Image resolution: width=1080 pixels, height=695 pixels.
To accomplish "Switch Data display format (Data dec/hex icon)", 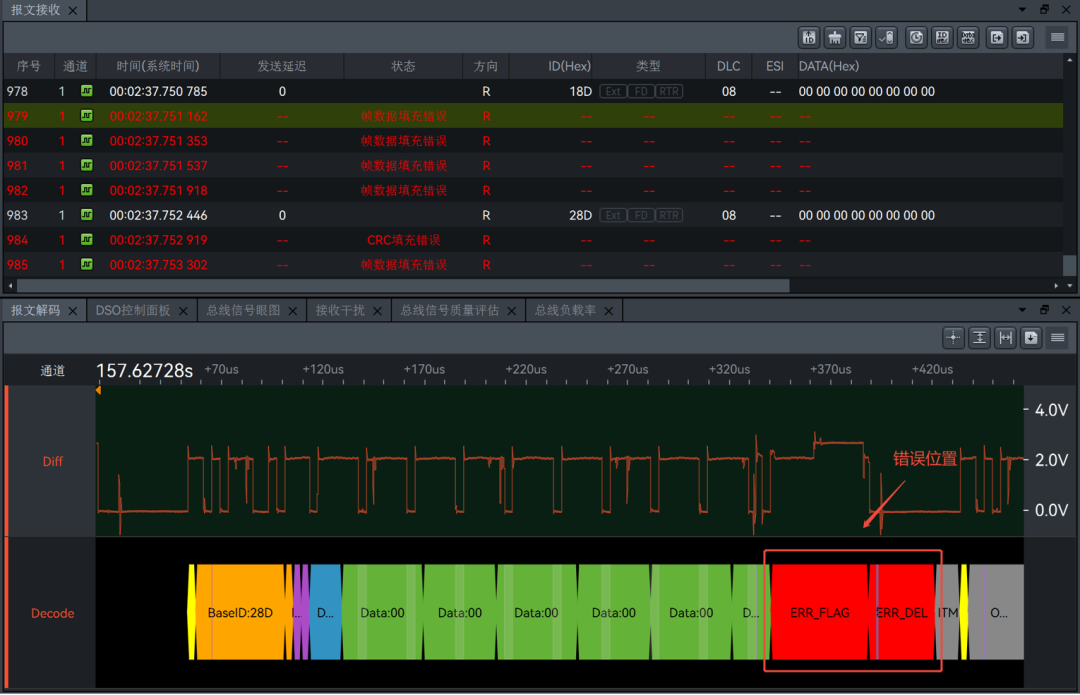I will point(968,37).
